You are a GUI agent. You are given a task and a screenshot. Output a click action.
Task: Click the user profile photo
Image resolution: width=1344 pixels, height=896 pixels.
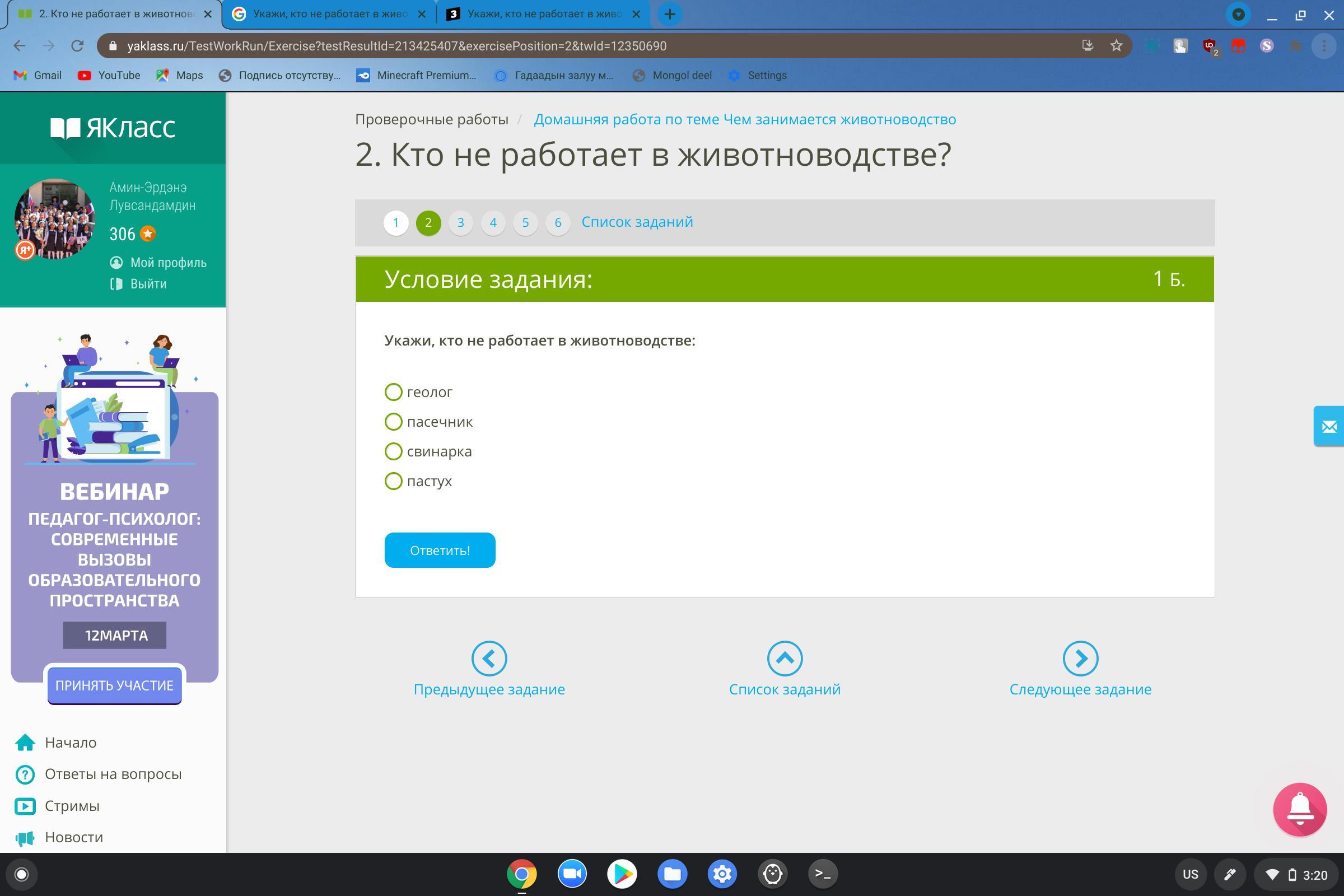click(x=55, y=219)
